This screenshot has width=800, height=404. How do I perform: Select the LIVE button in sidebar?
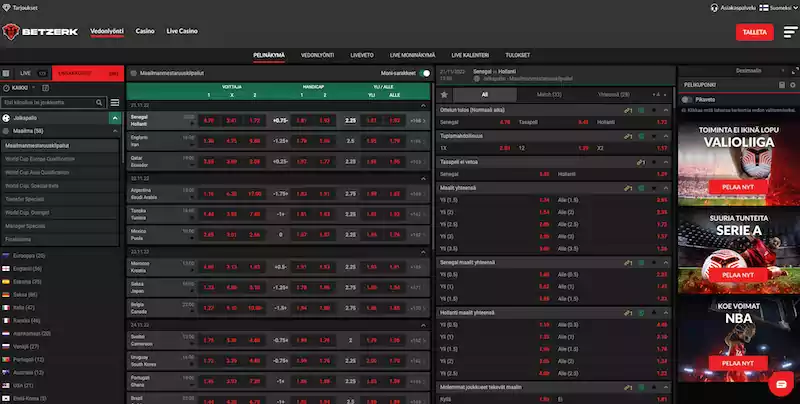pos(32,73)
